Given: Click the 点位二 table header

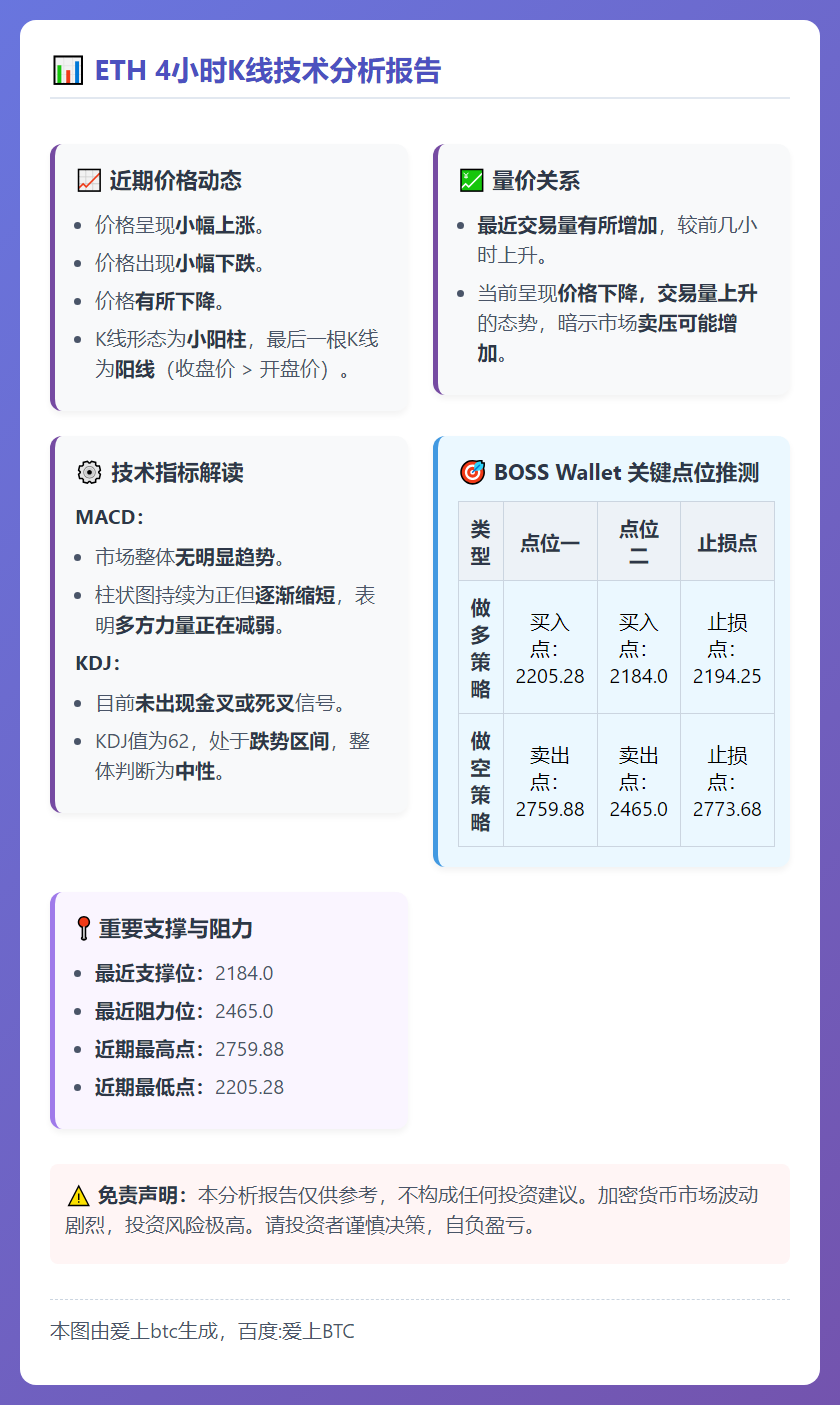Looking at the screenshot, I should [639, 542].
